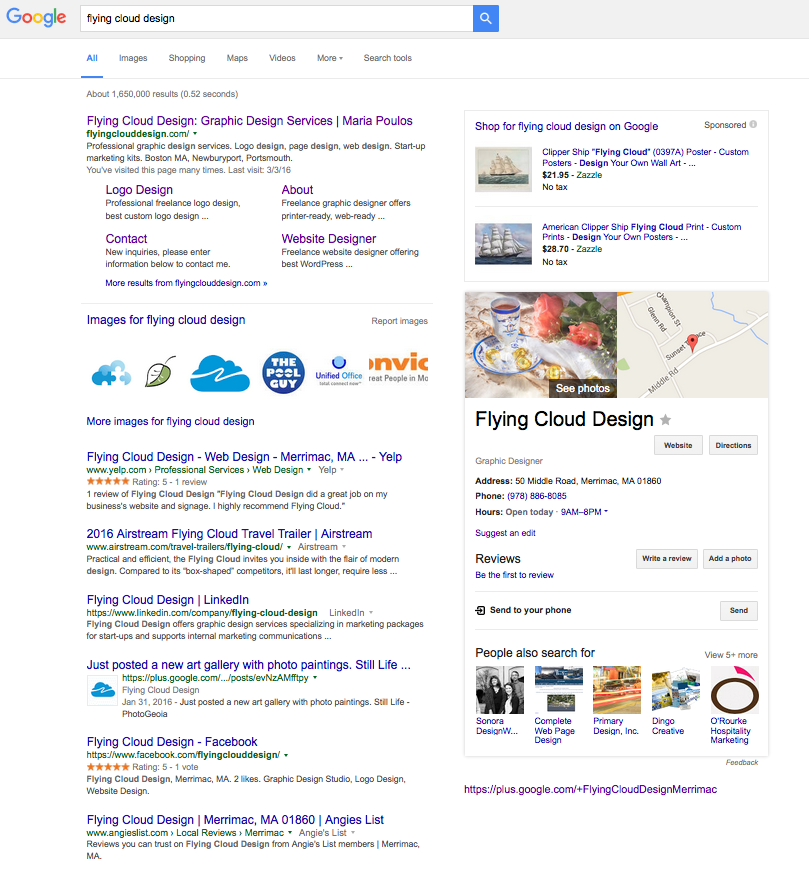Viewport: 809px width, 872px height.
Task: Click Be the first to review
Action: pos(514,575)
